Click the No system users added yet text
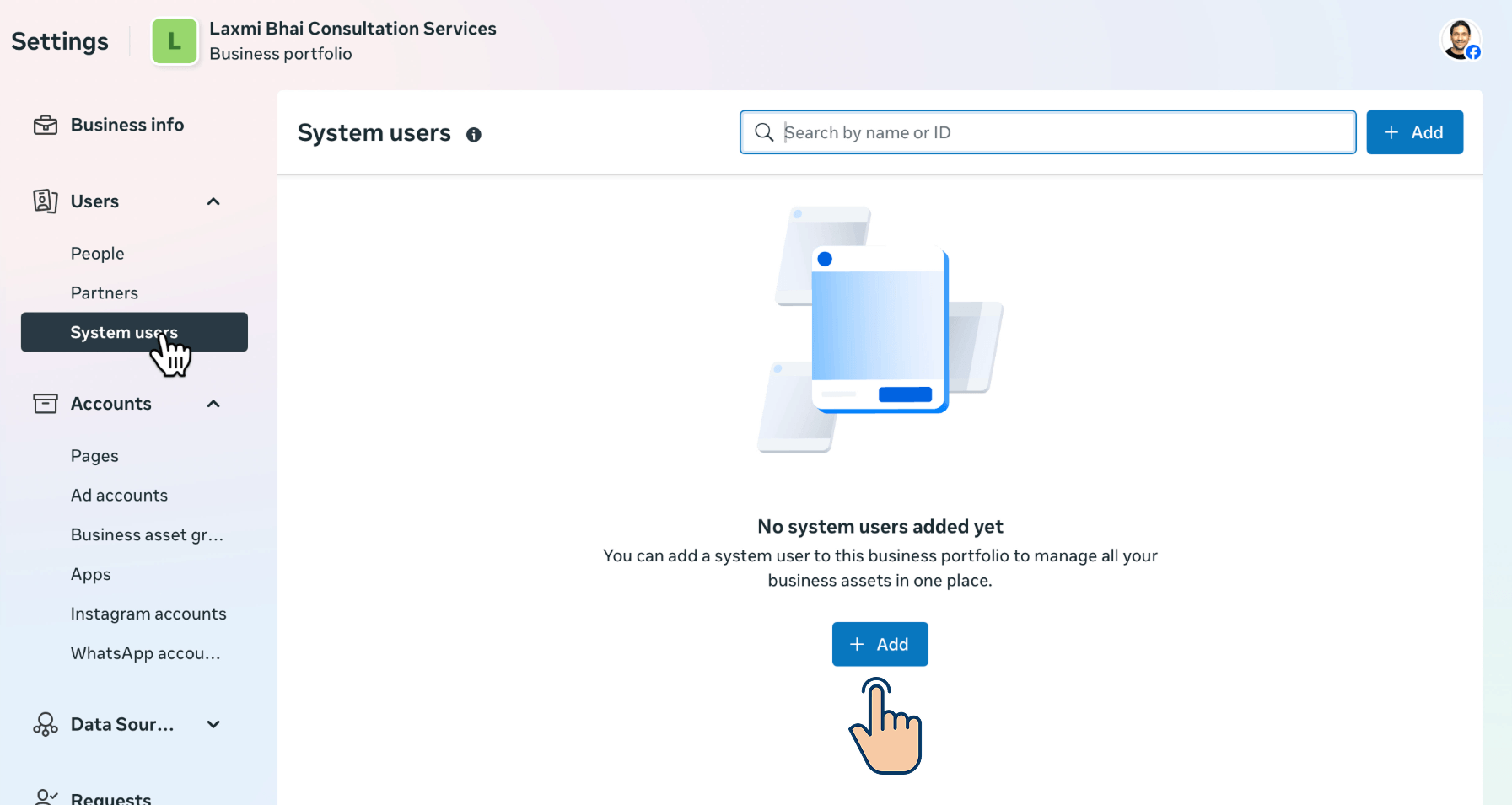 [x=880, y=527]
